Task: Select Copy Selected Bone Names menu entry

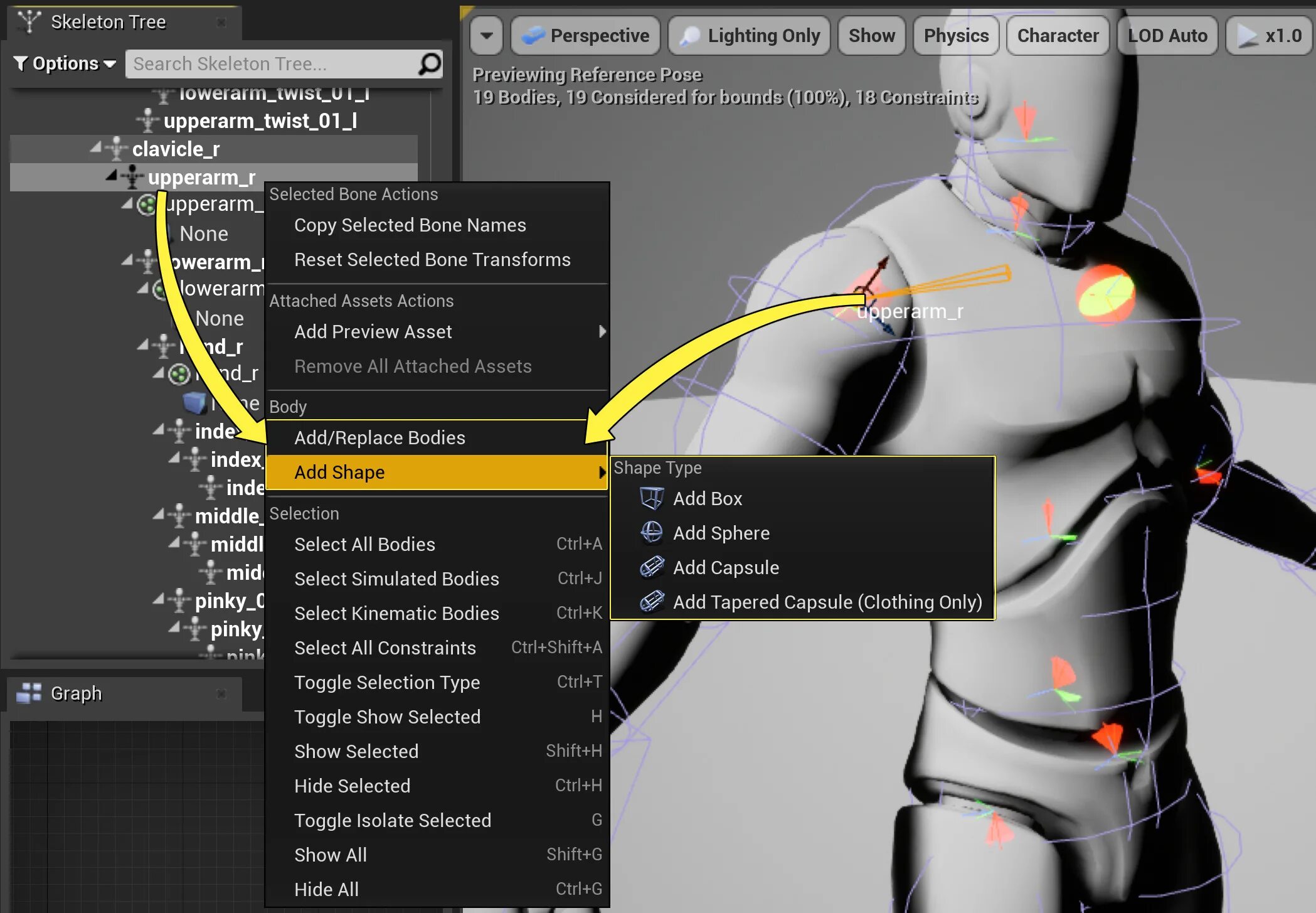Action: (410, 225)
